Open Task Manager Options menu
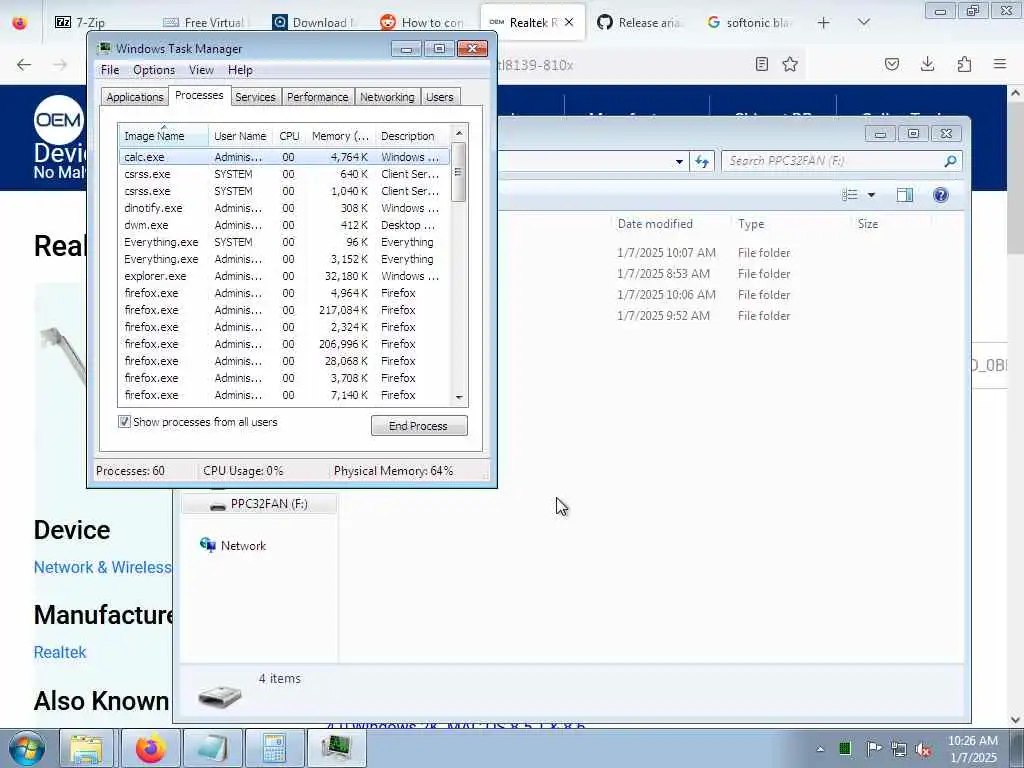Viewport: 1024px width, 768px height. pyautogui.click(x=154, y=70)
